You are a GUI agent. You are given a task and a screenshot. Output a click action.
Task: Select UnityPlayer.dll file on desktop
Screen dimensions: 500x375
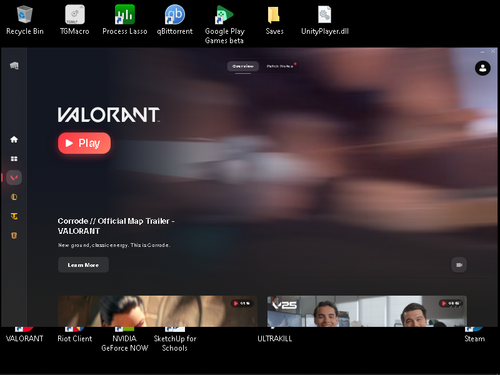point(325,20)
